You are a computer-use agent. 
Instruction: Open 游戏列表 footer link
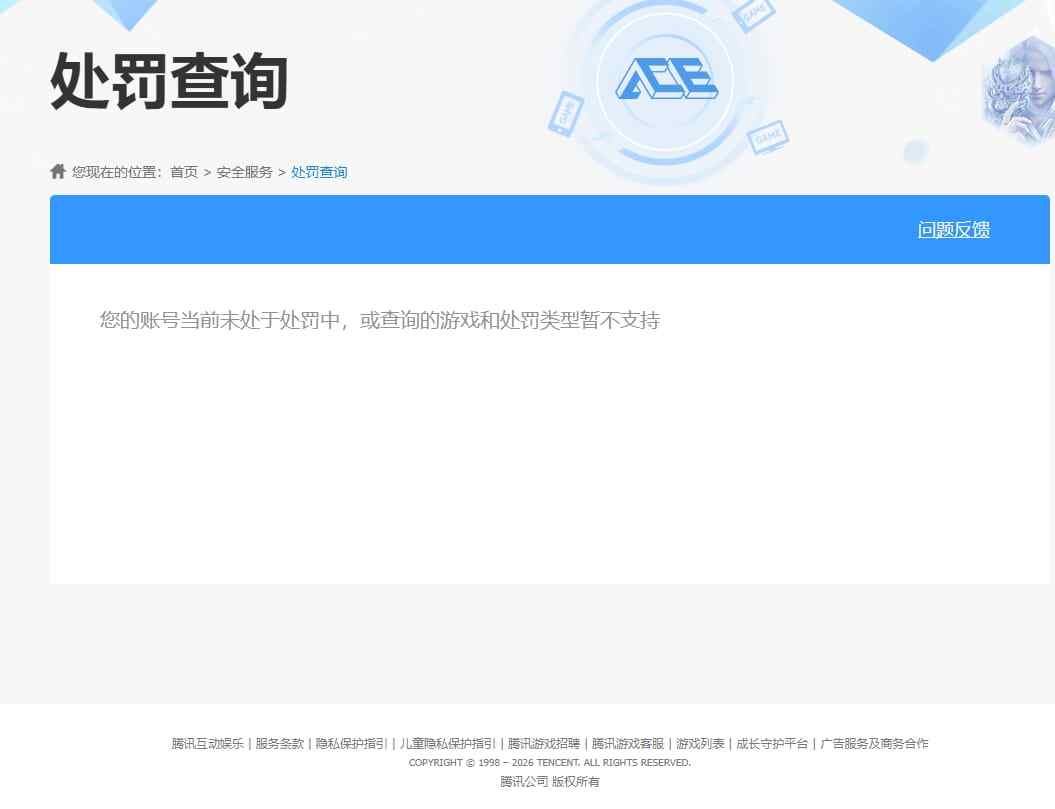(x=700, y=744)
